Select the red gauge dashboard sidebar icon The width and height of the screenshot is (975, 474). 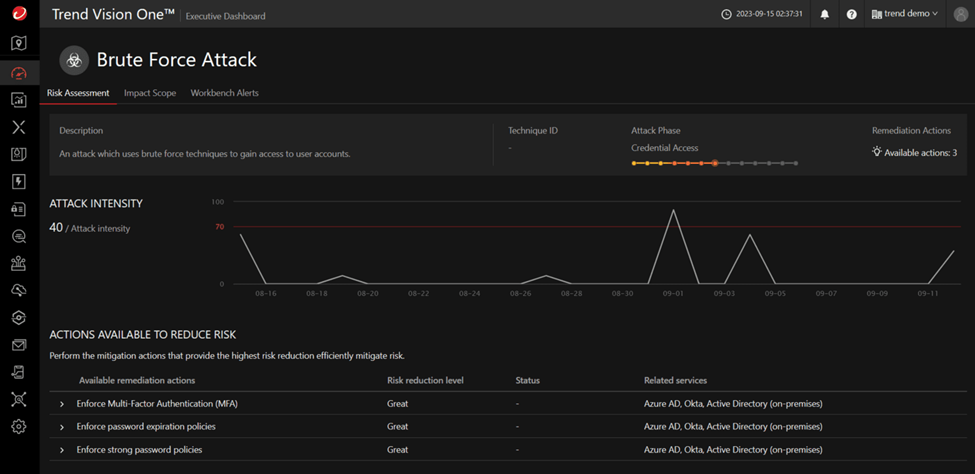[x=19, y=73]
